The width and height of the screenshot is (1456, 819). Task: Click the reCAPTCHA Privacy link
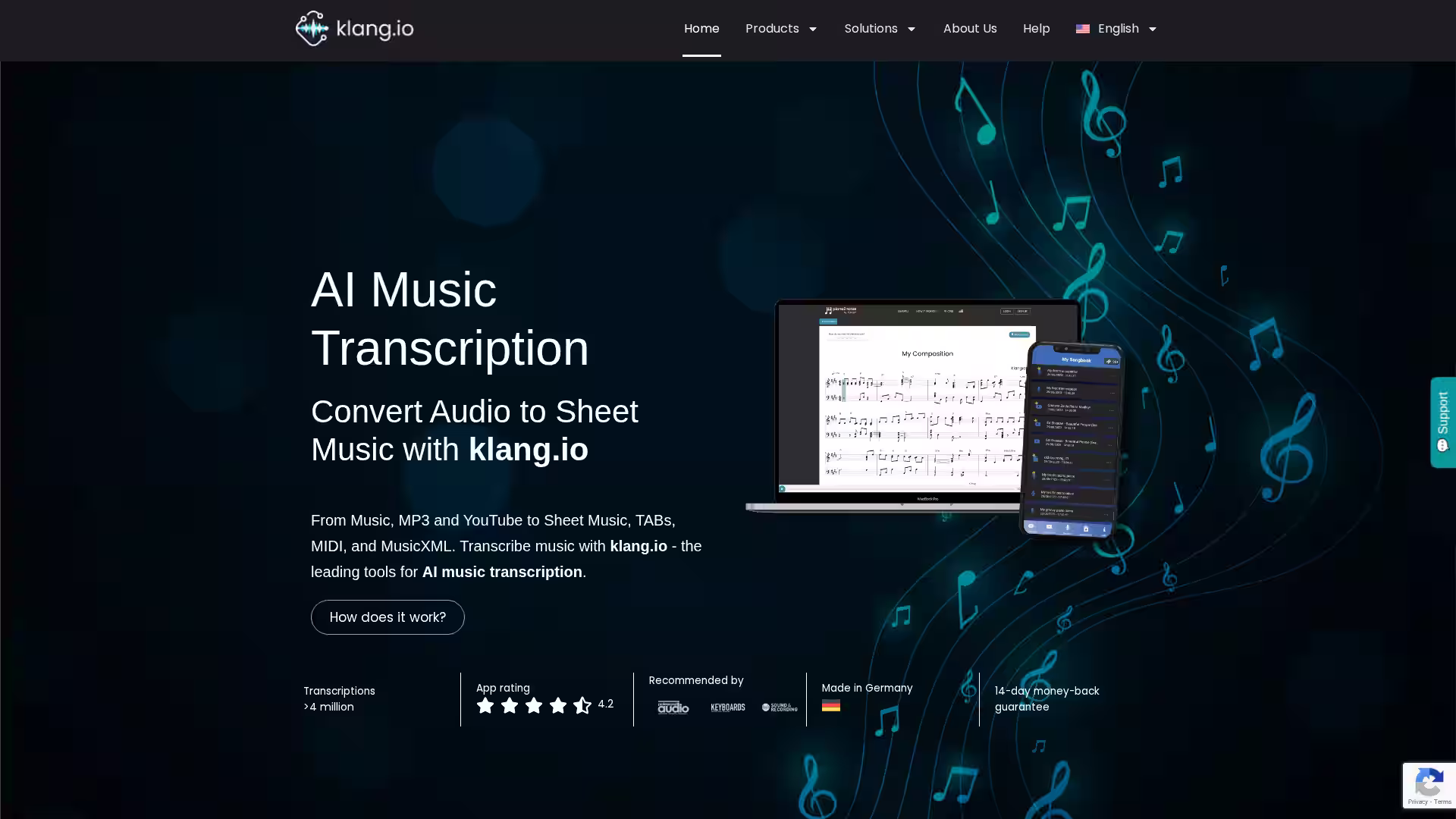pyautogui.click(x=1417, y=802)
